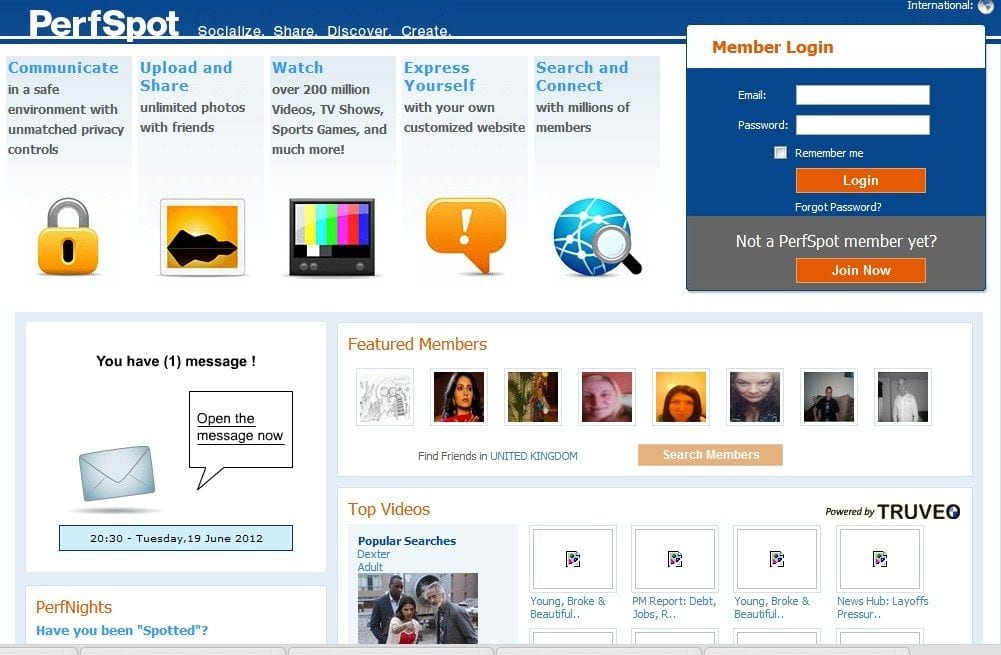Image resolution: width=1001 pixels, height=655 pixels.
Task: Click Not a PerfSpot member yet? text
Action: (836, 241)
